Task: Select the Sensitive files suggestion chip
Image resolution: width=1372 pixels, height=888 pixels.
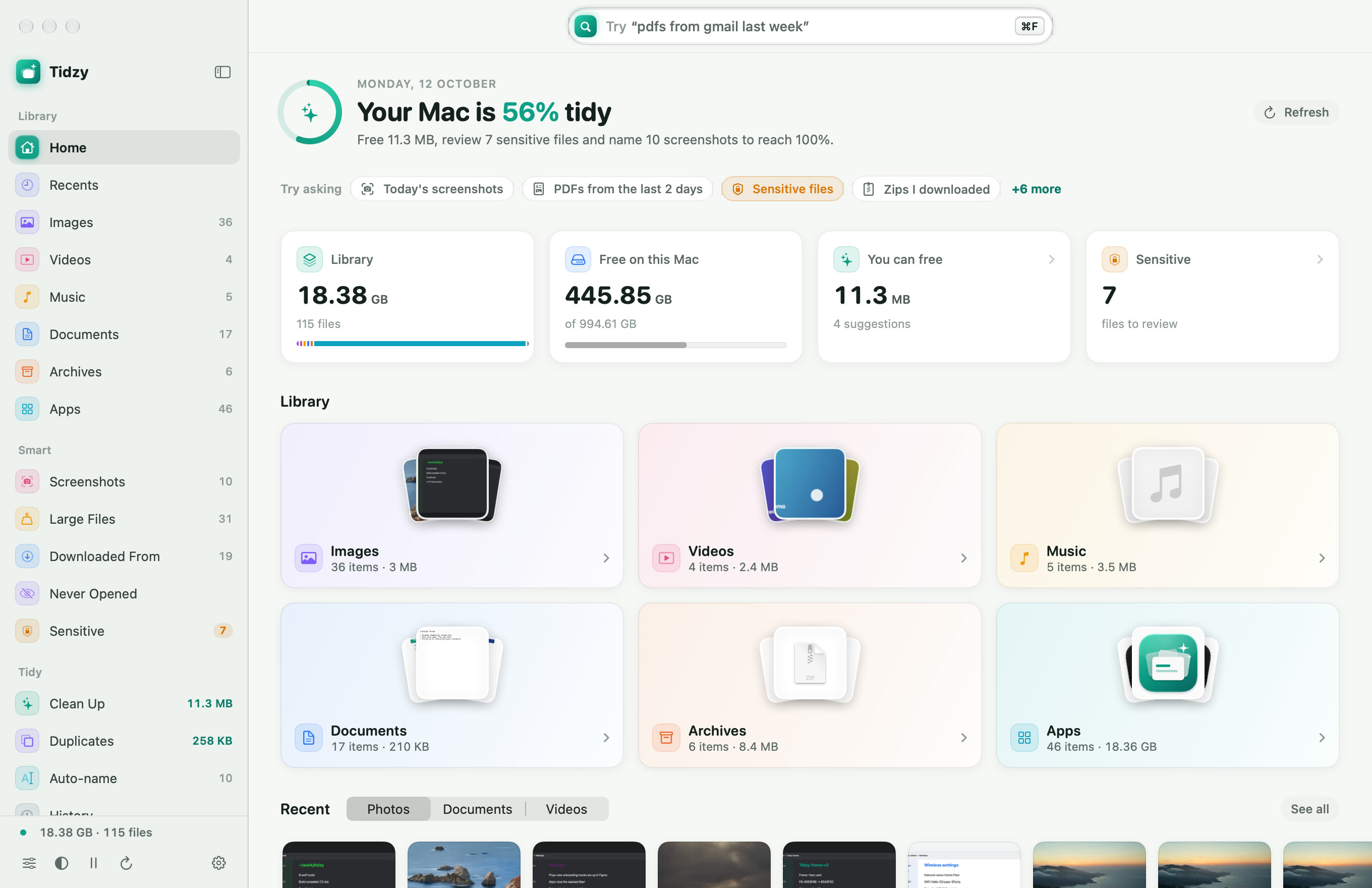Action: (x=782, y=189)
